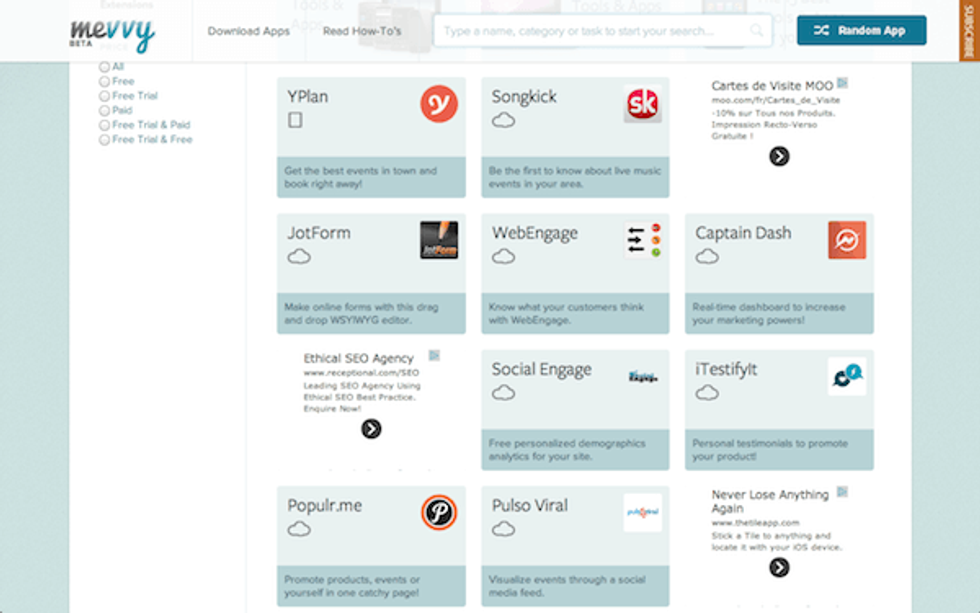Click the mobile platform icon under YPlan

click(296, 120)
